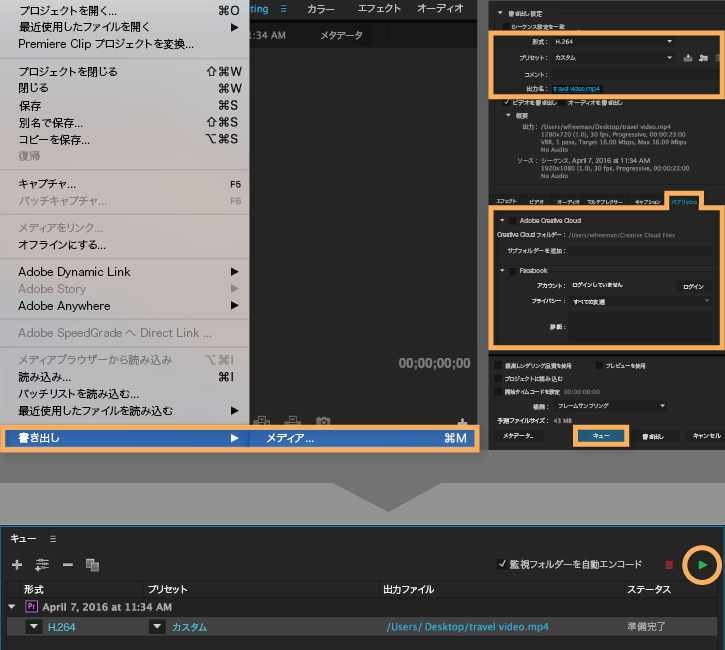
Task: Collapse the Facebook section arrow
Action: pyautogui.click(x=502, y=270)
